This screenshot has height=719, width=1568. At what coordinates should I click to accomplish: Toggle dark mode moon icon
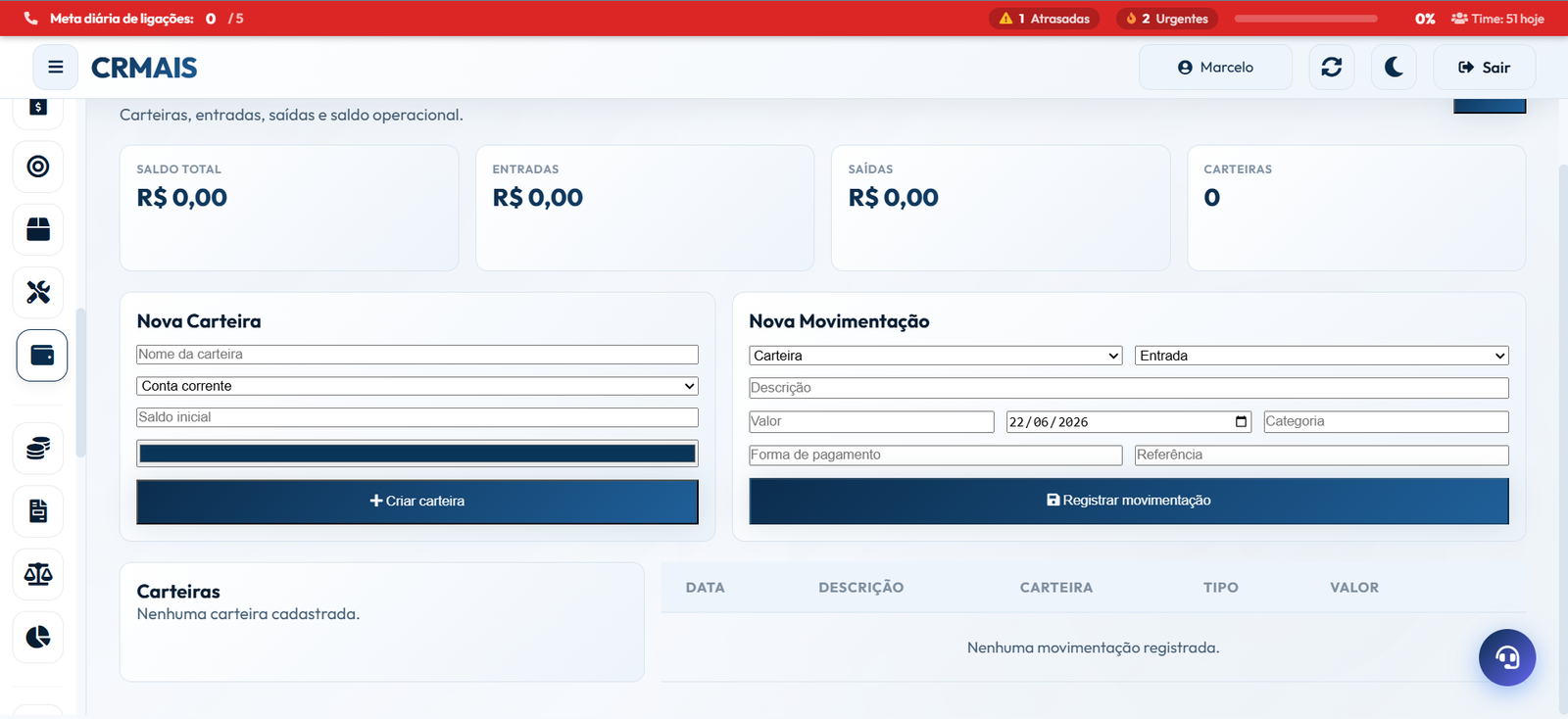pos(1394,67)
